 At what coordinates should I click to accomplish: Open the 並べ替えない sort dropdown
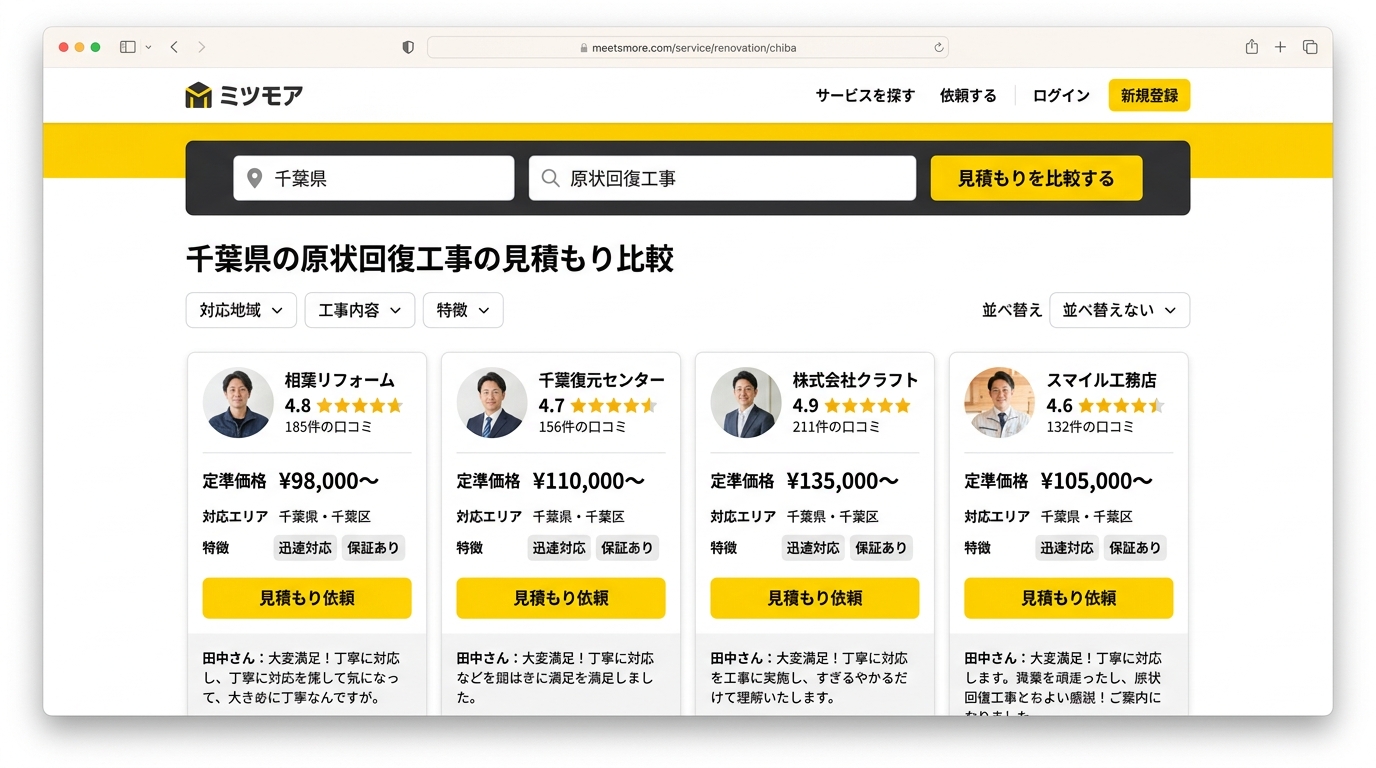[x=1119, y=310]
